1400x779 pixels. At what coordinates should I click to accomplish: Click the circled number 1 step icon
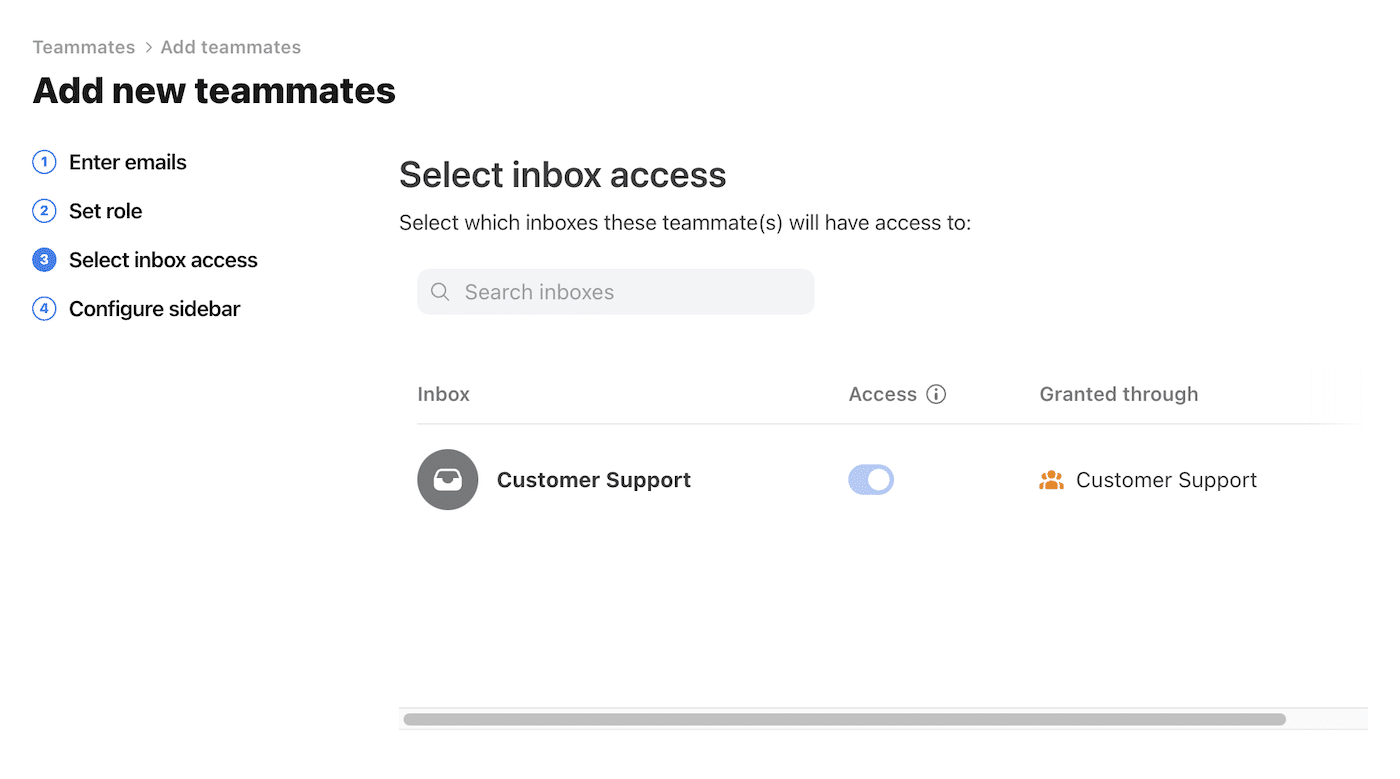(x=44, y=162)
